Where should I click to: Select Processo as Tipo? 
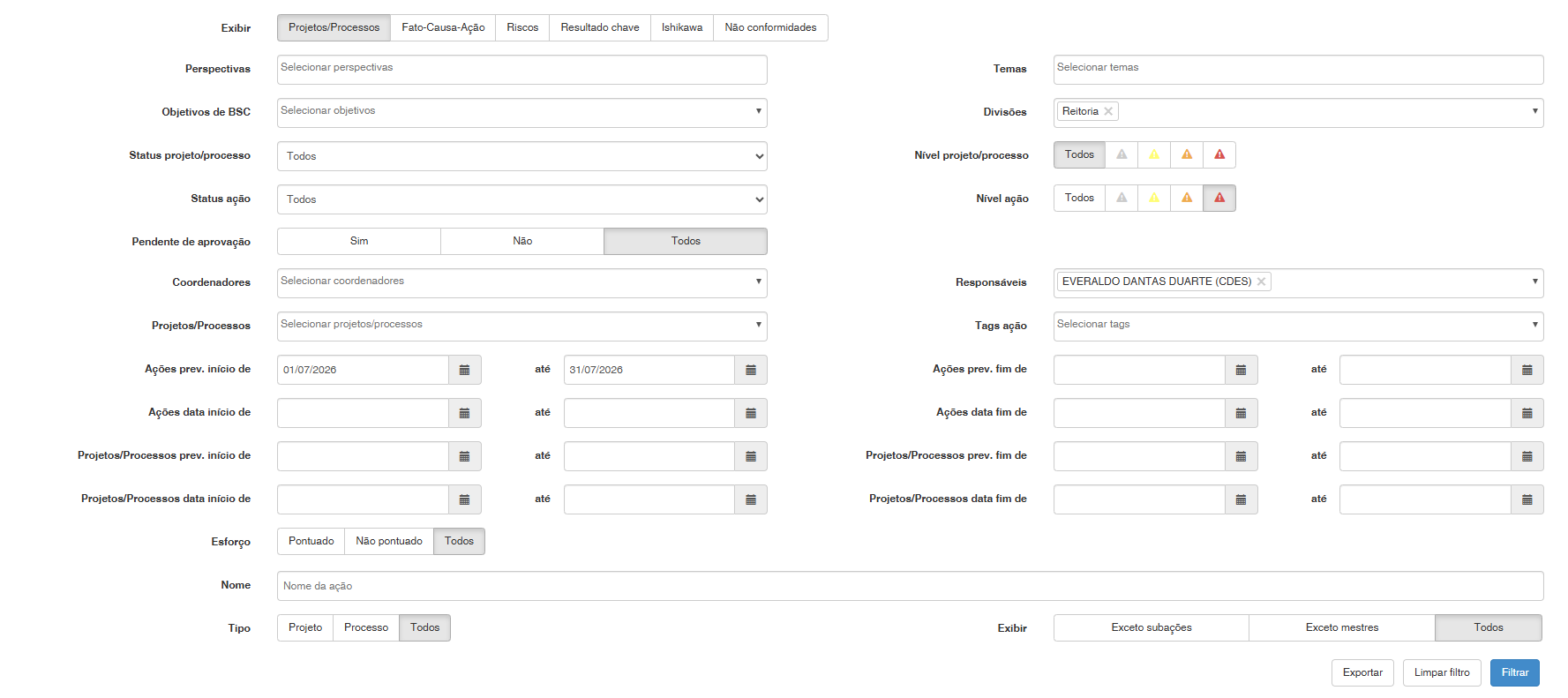(x=366, y=627)
